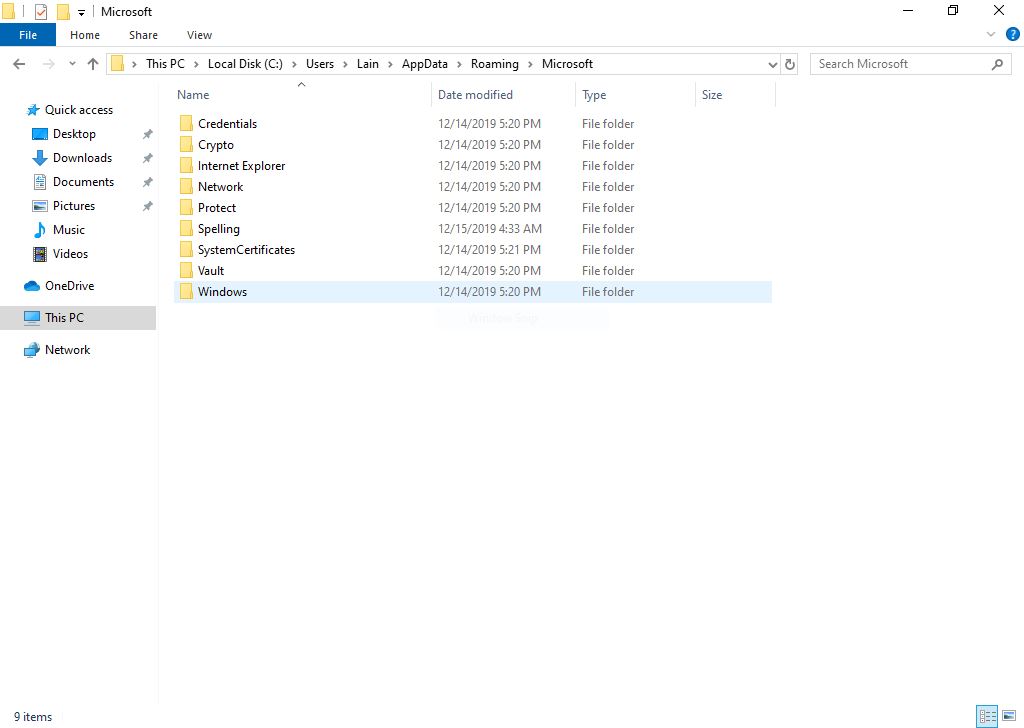Select the Spelling folder icon

(186, 229)
